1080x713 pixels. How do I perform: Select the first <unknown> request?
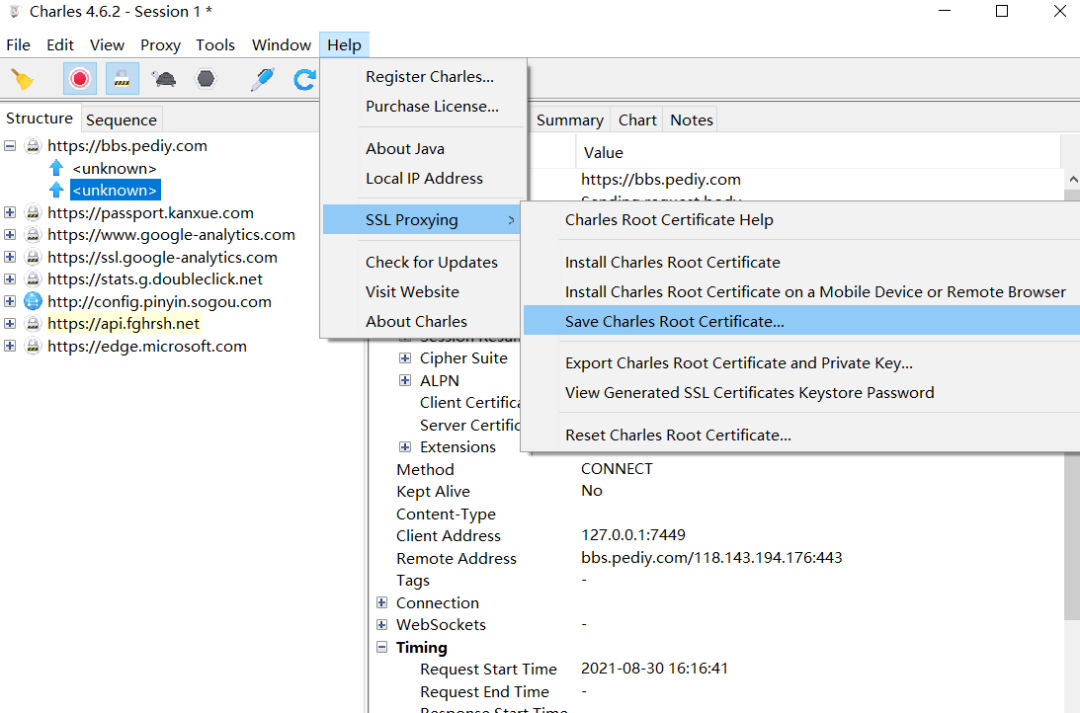114,168
